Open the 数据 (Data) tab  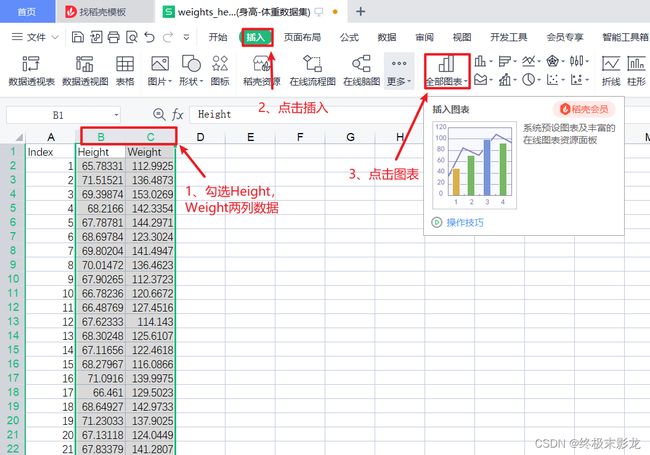[387, 37]
